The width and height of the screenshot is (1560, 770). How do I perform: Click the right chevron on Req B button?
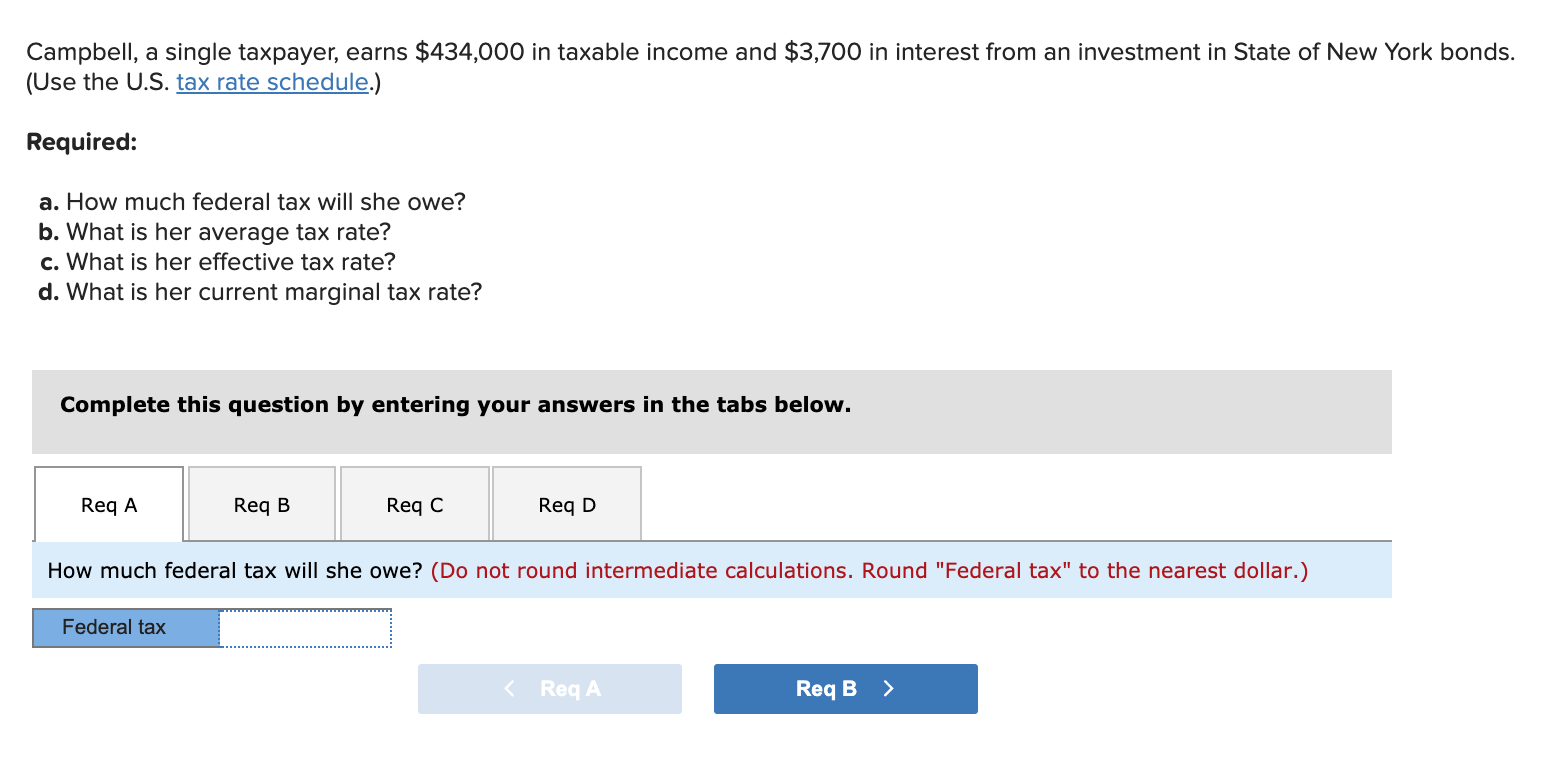886,688
